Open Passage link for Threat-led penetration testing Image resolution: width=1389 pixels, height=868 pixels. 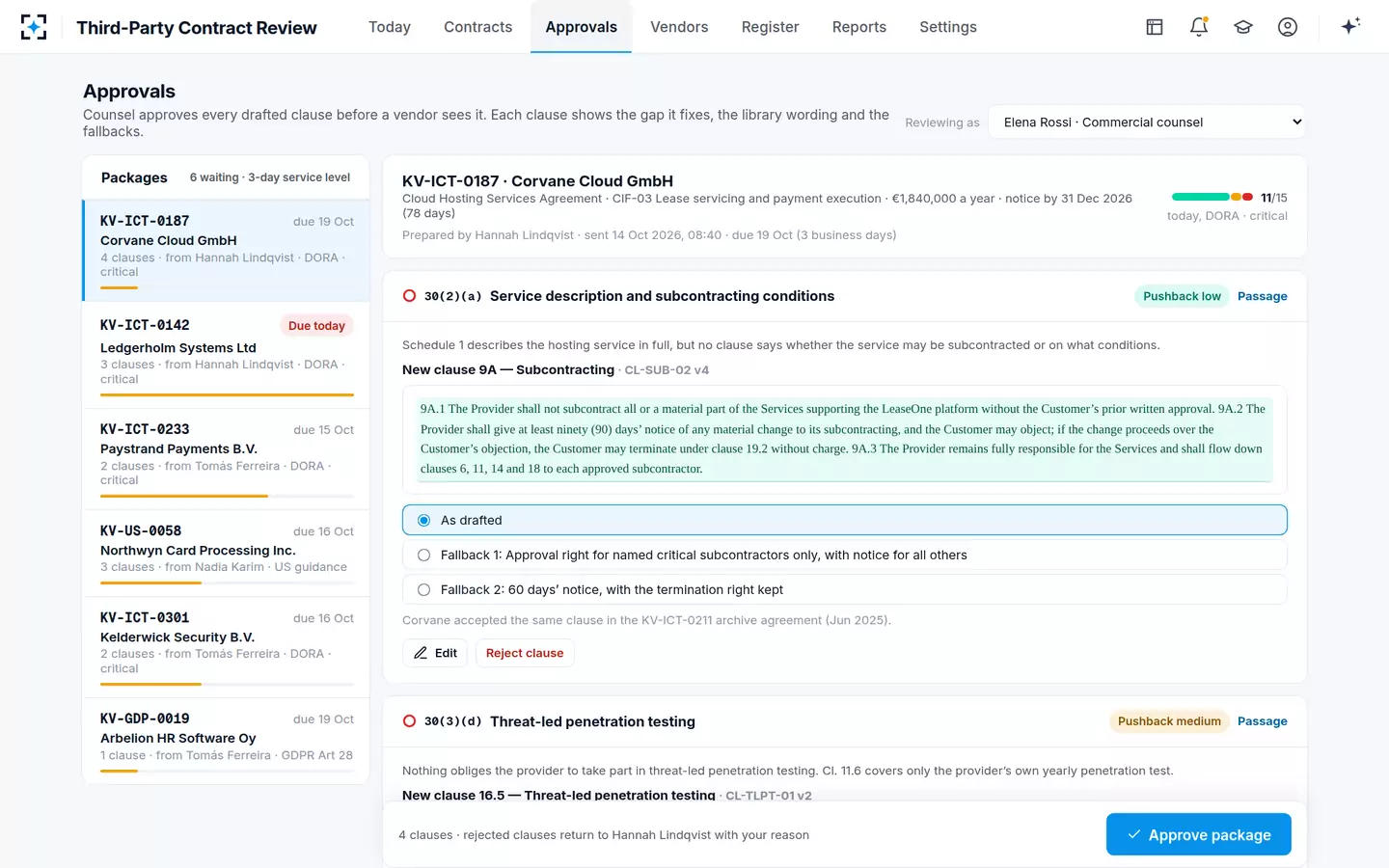1262,721
